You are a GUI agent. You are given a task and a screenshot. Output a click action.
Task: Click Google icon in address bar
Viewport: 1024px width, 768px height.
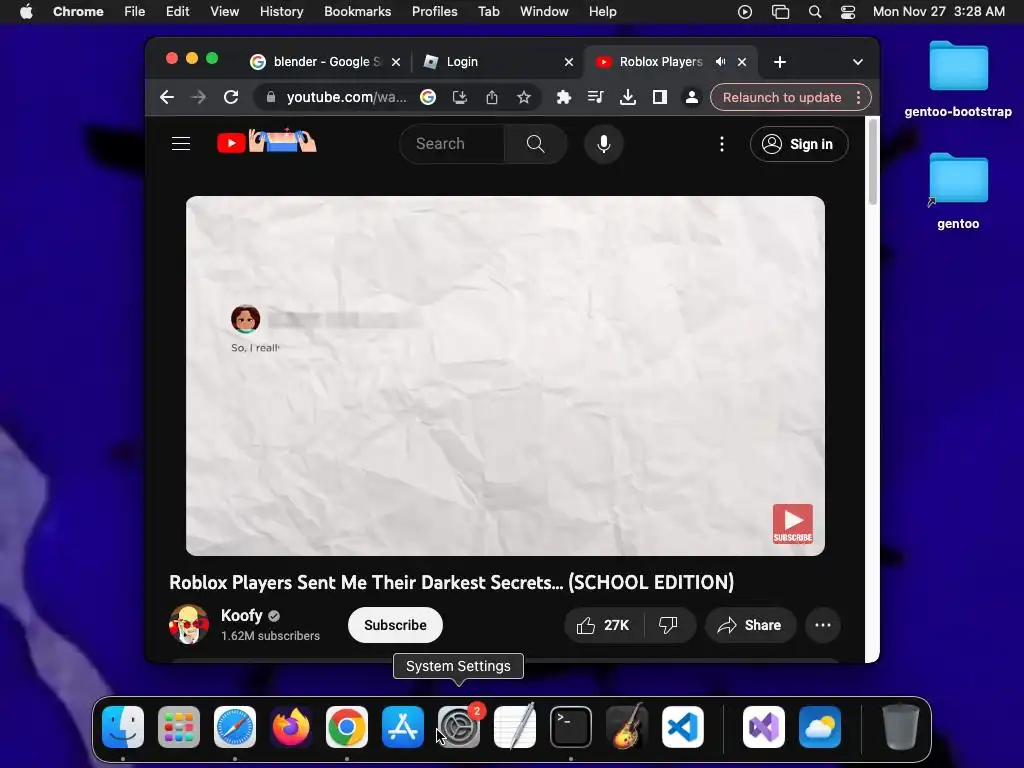coord(428,97)
